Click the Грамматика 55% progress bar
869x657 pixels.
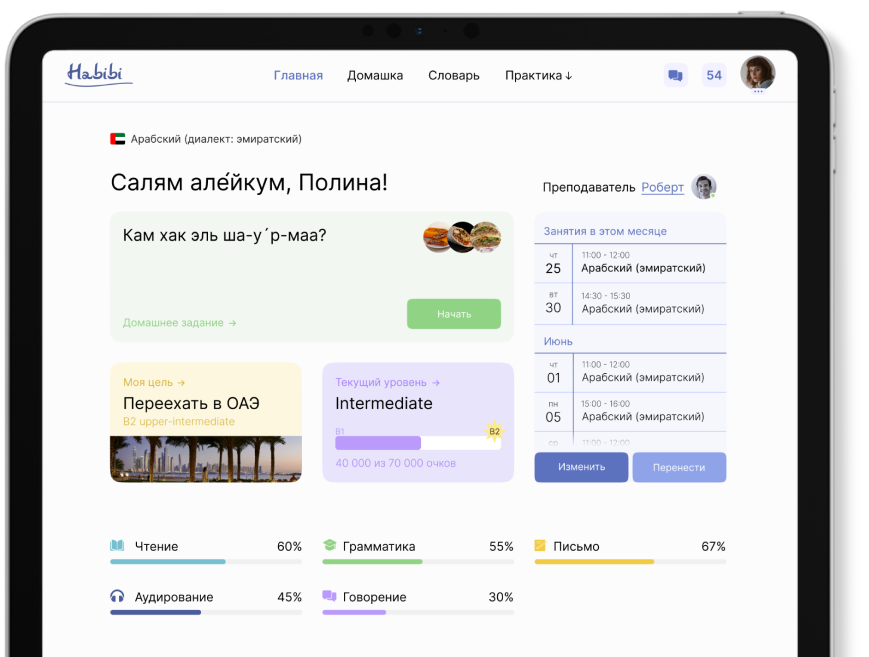pyautogui.click(x=418, y=562)
